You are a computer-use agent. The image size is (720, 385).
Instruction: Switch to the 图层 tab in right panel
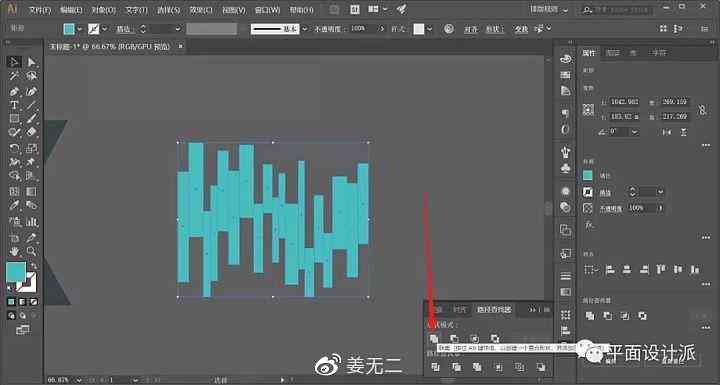(613, 53)
